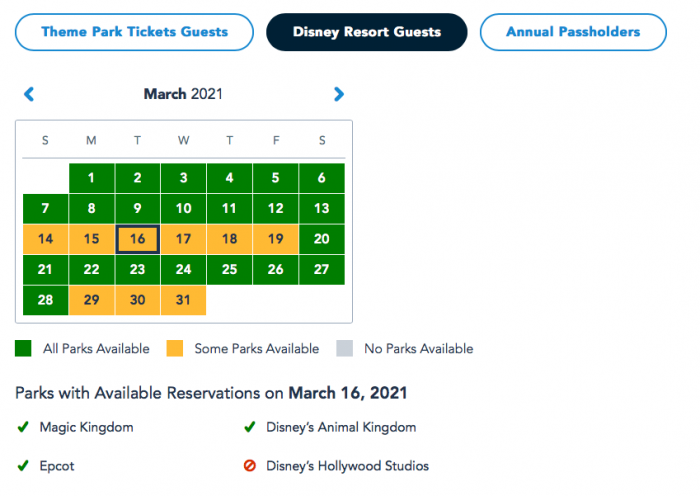Image resolution: width=700 pixels, height=496 pixels.
Task: Click the green checkmark beside Epcot
Action: 23,466
